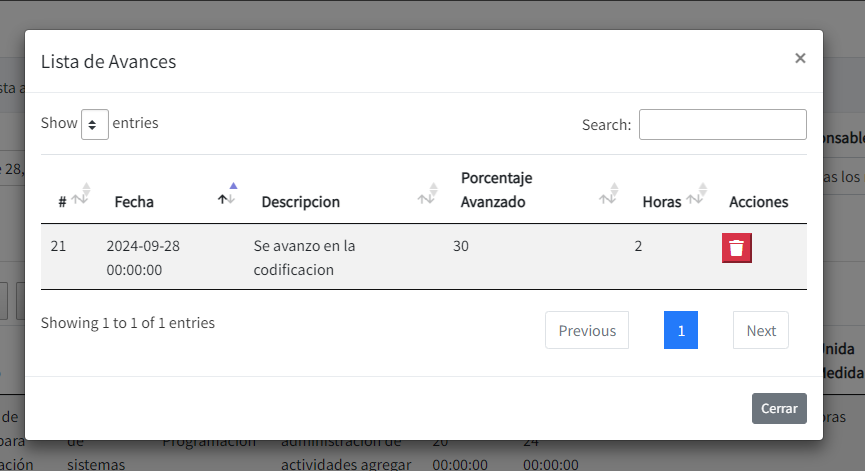This screenshot has width=865, height=471.
Task: Click the Search input field
Action: click(x=722, y=125)
